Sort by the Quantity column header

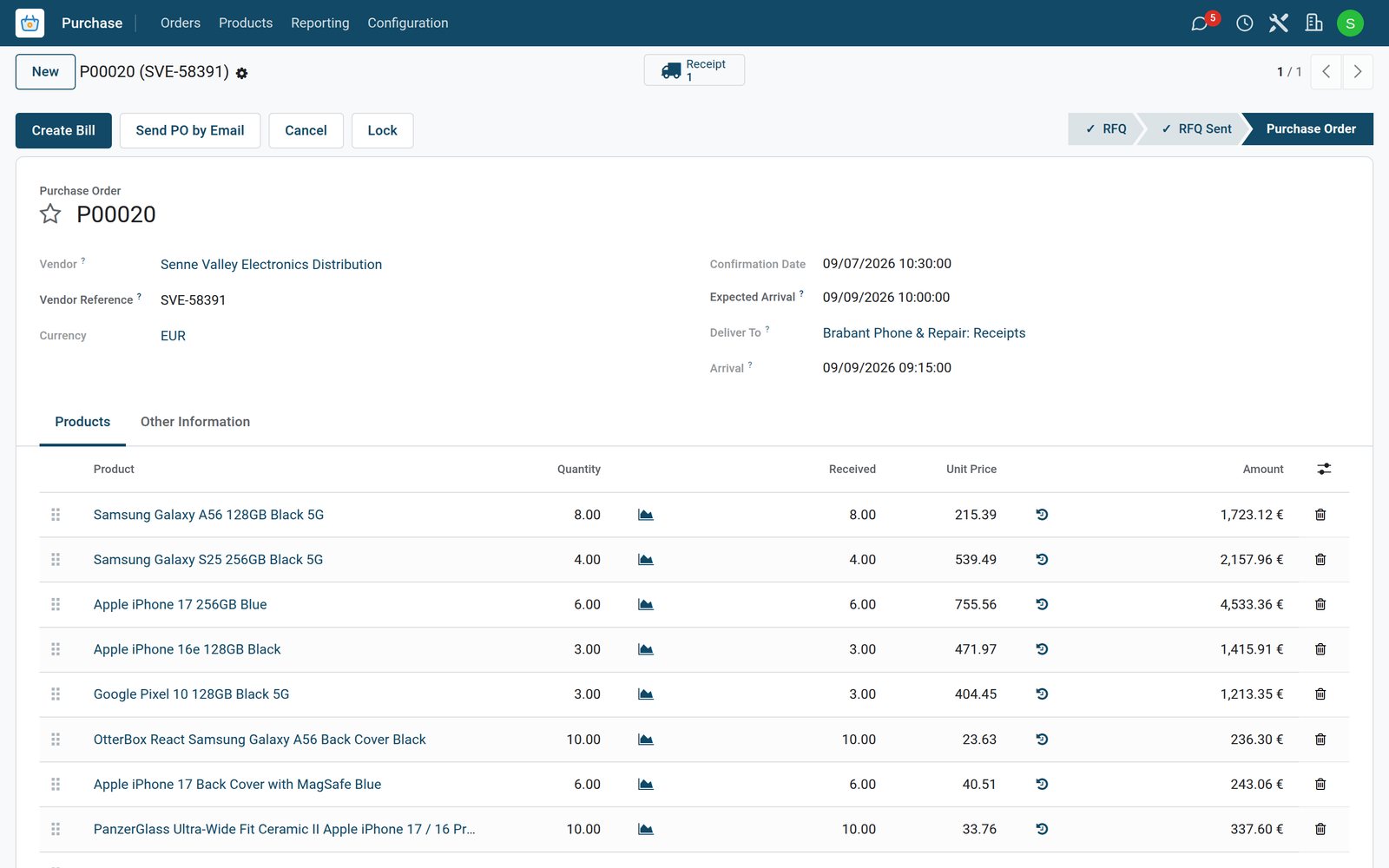click(x=579, y=470)
